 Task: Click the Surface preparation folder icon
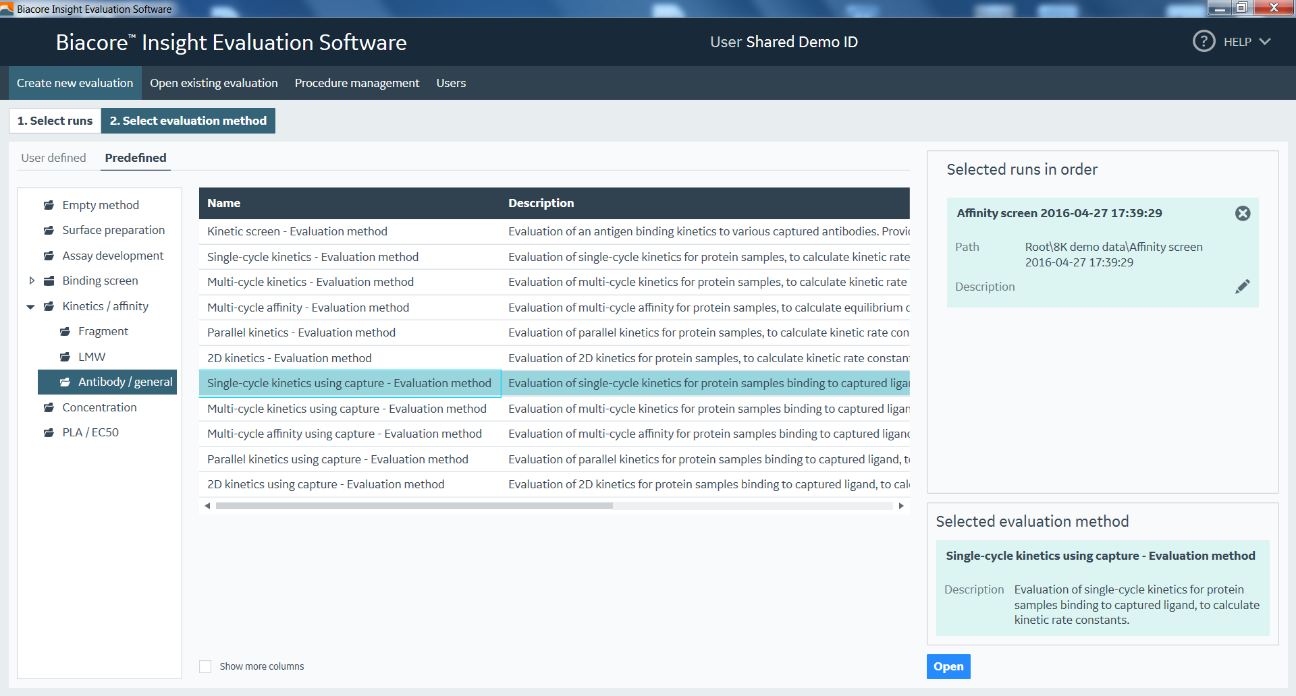pyautogui.click(x=49, y=230)
